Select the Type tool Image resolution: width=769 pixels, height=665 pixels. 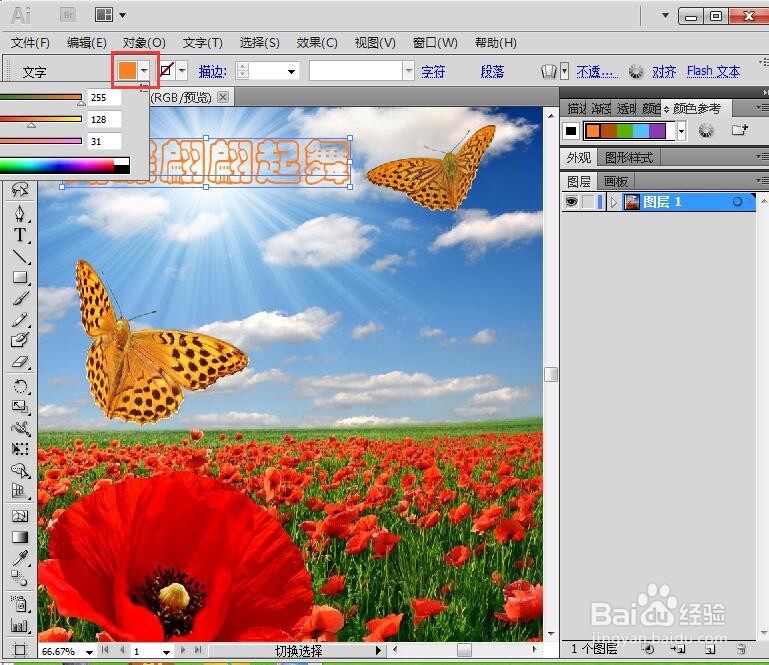(20, 235)
